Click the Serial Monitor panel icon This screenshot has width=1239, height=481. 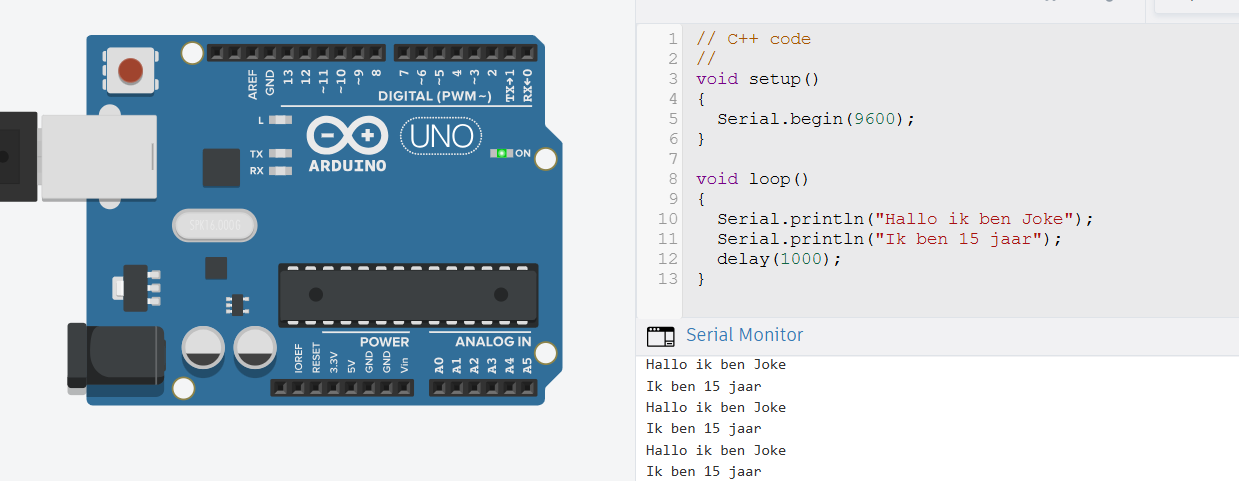click(660, 336)
